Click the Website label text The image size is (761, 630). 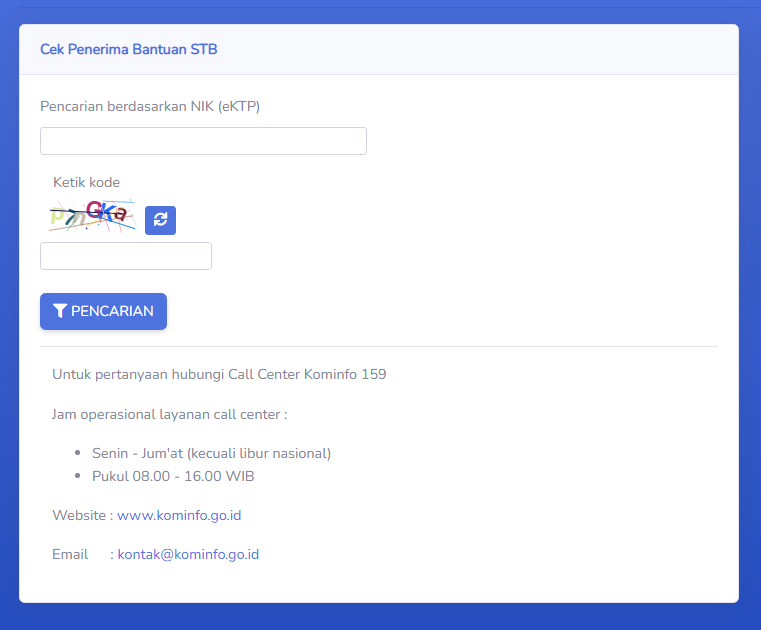click(x=80, y=516)
